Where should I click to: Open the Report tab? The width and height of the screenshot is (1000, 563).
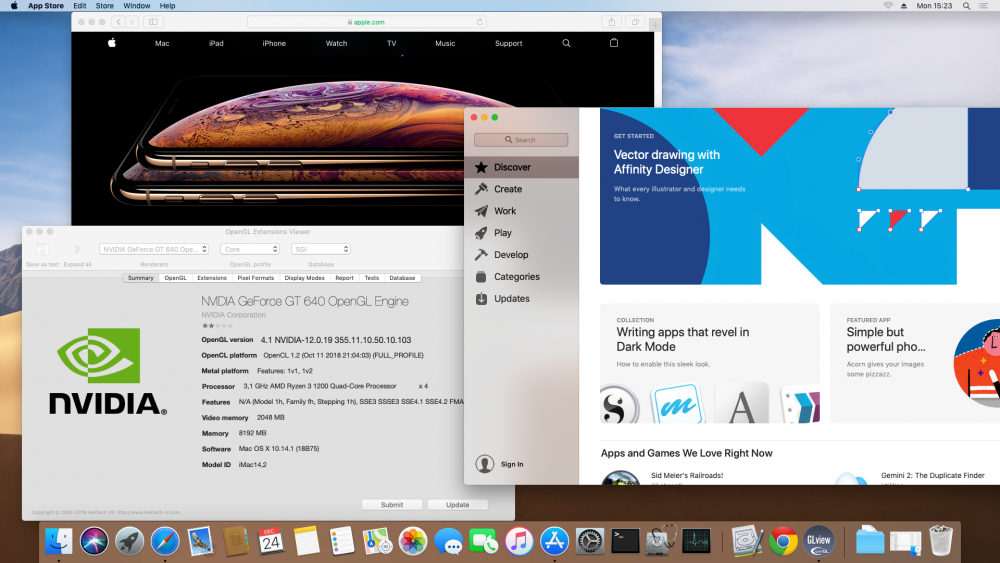(344, 278)
